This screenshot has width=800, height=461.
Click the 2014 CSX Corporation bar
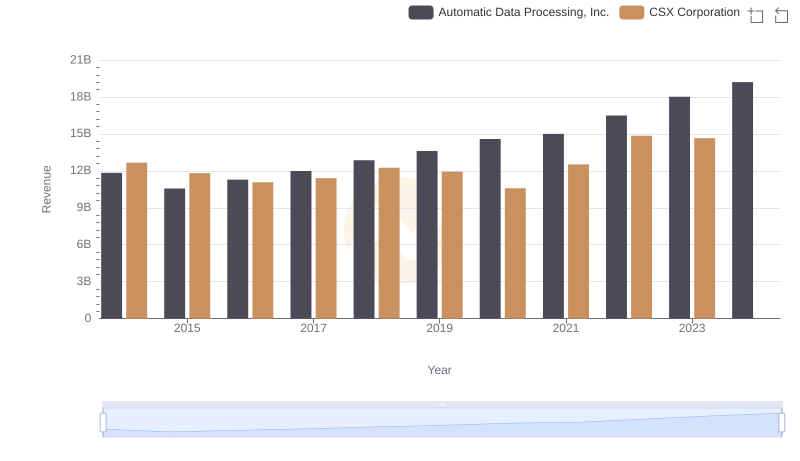pos(137,241)
